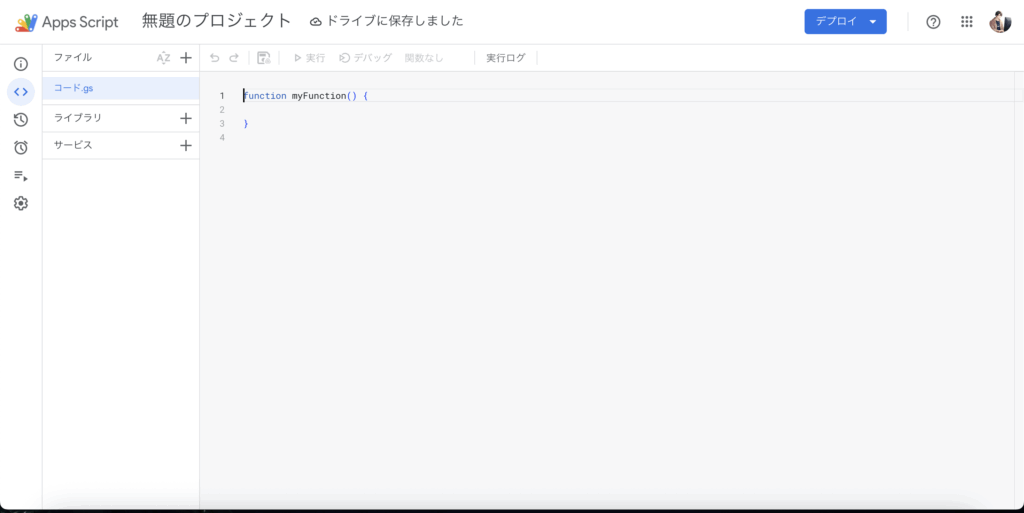Open Executions list icon in sidebar
Image resolution: width=1024 pixels, height=513 pixels.
coord(21,176)
